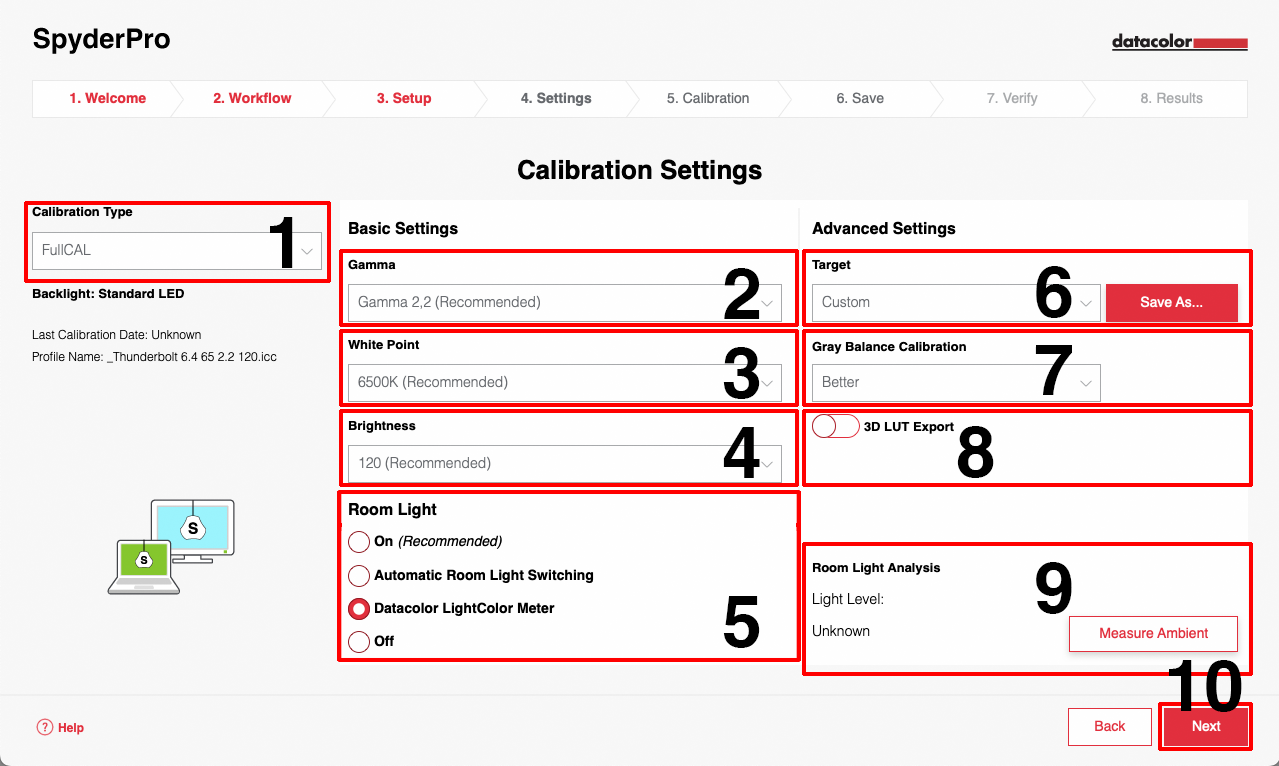Image resolution: width=1279 pixels, height=766 pixels.
Task: Expand the Gamma dropdown
Action: tap(564, 302)
